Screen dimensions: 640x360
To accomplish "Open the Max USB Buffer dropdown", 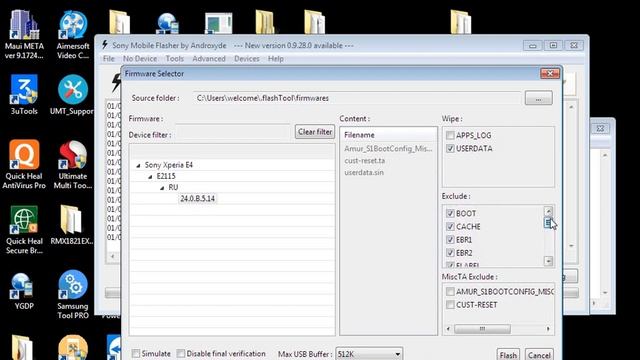I will [369, 354].
